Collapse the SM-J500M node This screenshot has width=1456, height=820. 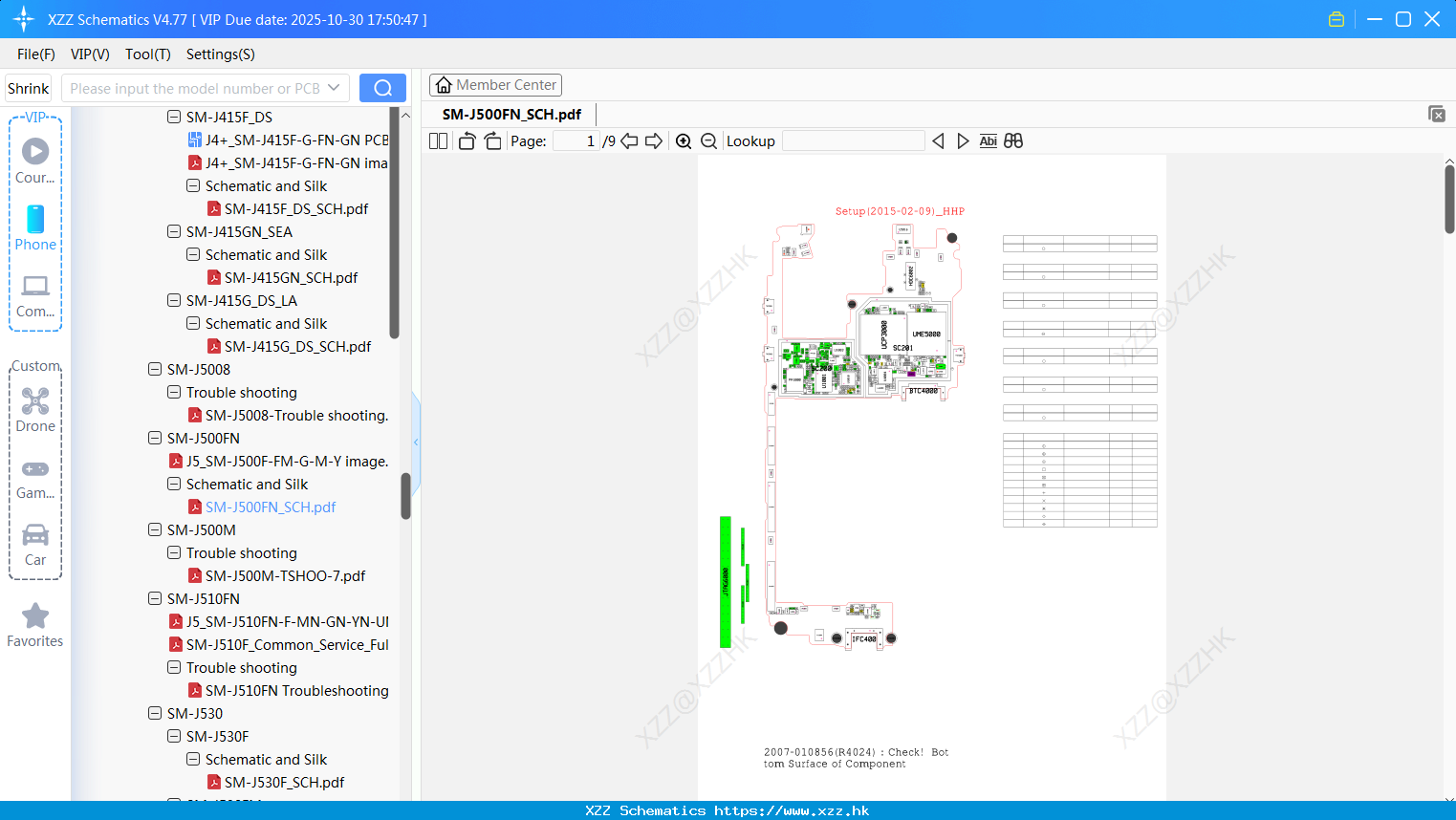(x=155, y=529)
